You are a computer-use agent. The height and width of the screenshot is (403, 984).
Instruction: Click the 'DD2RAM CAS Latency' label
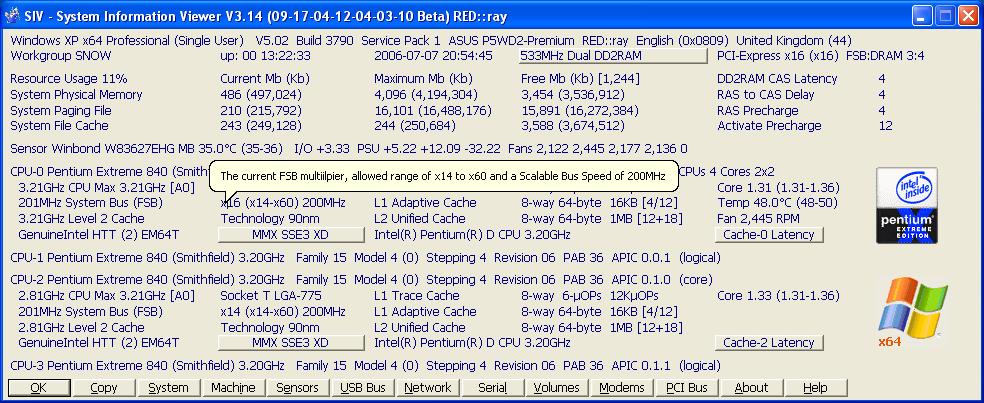777,79
